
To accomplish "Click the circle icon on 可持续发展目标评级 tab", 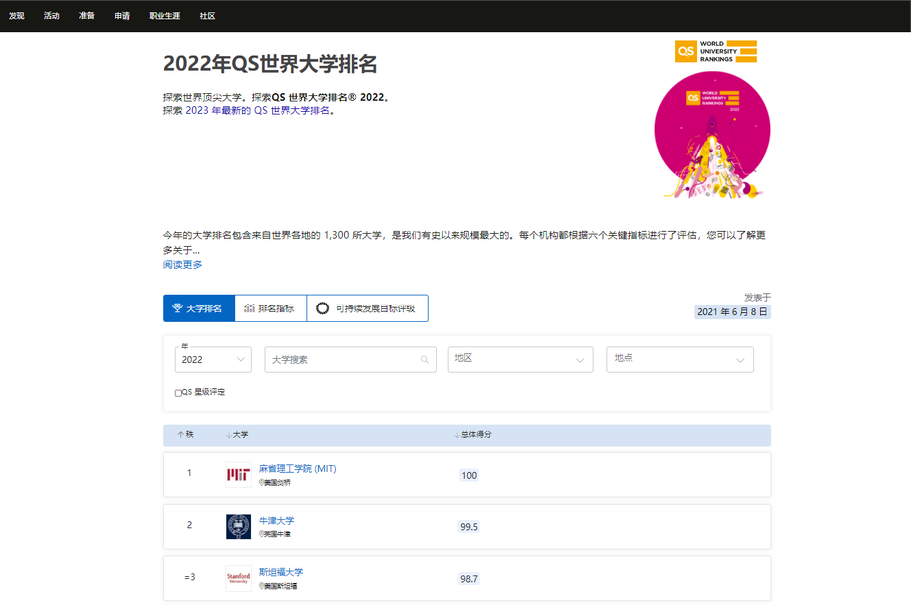I will pos(322,308).
